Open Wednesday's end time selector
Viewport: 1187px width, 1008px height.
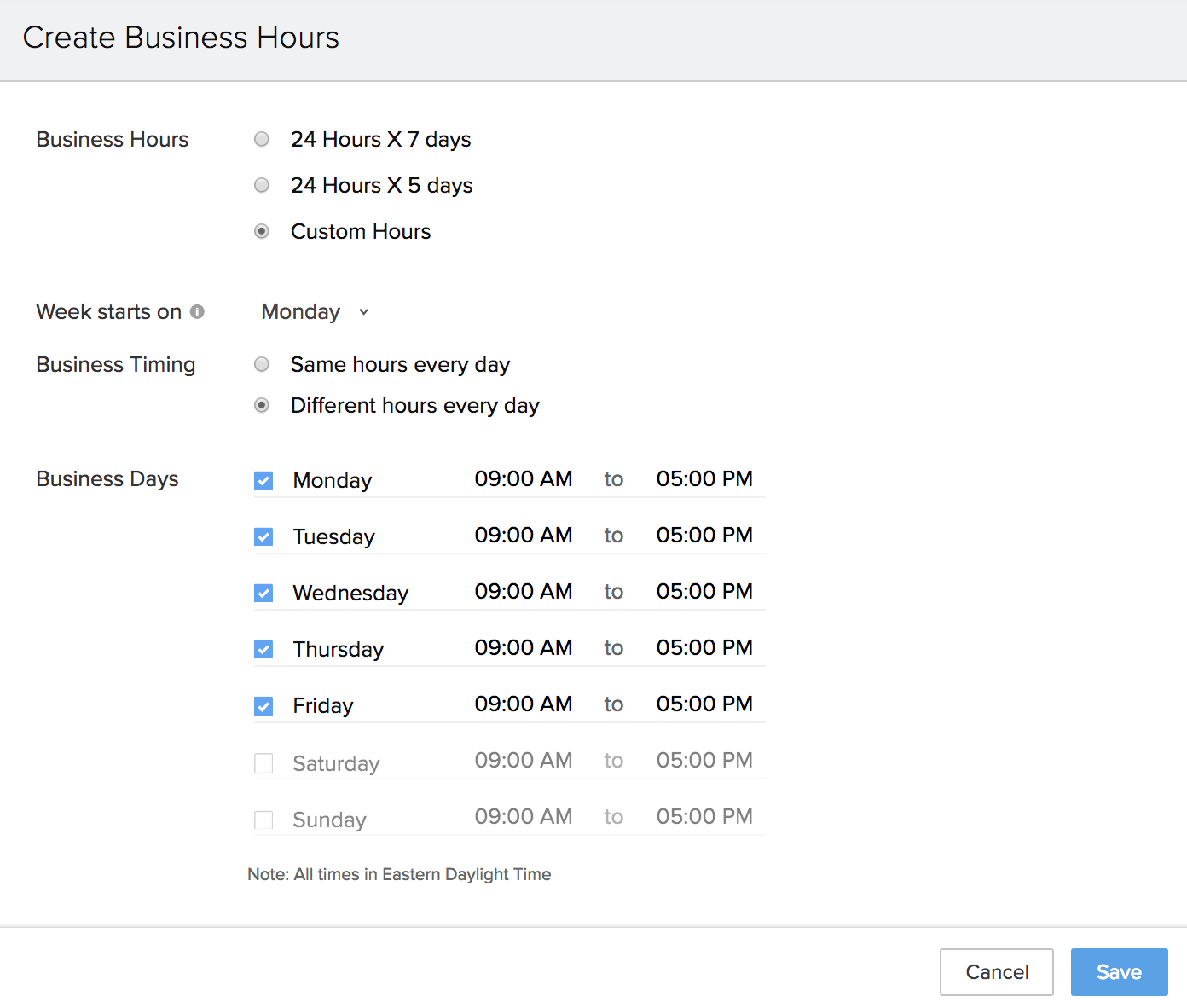pyautogui.click(x=704, y=592)
